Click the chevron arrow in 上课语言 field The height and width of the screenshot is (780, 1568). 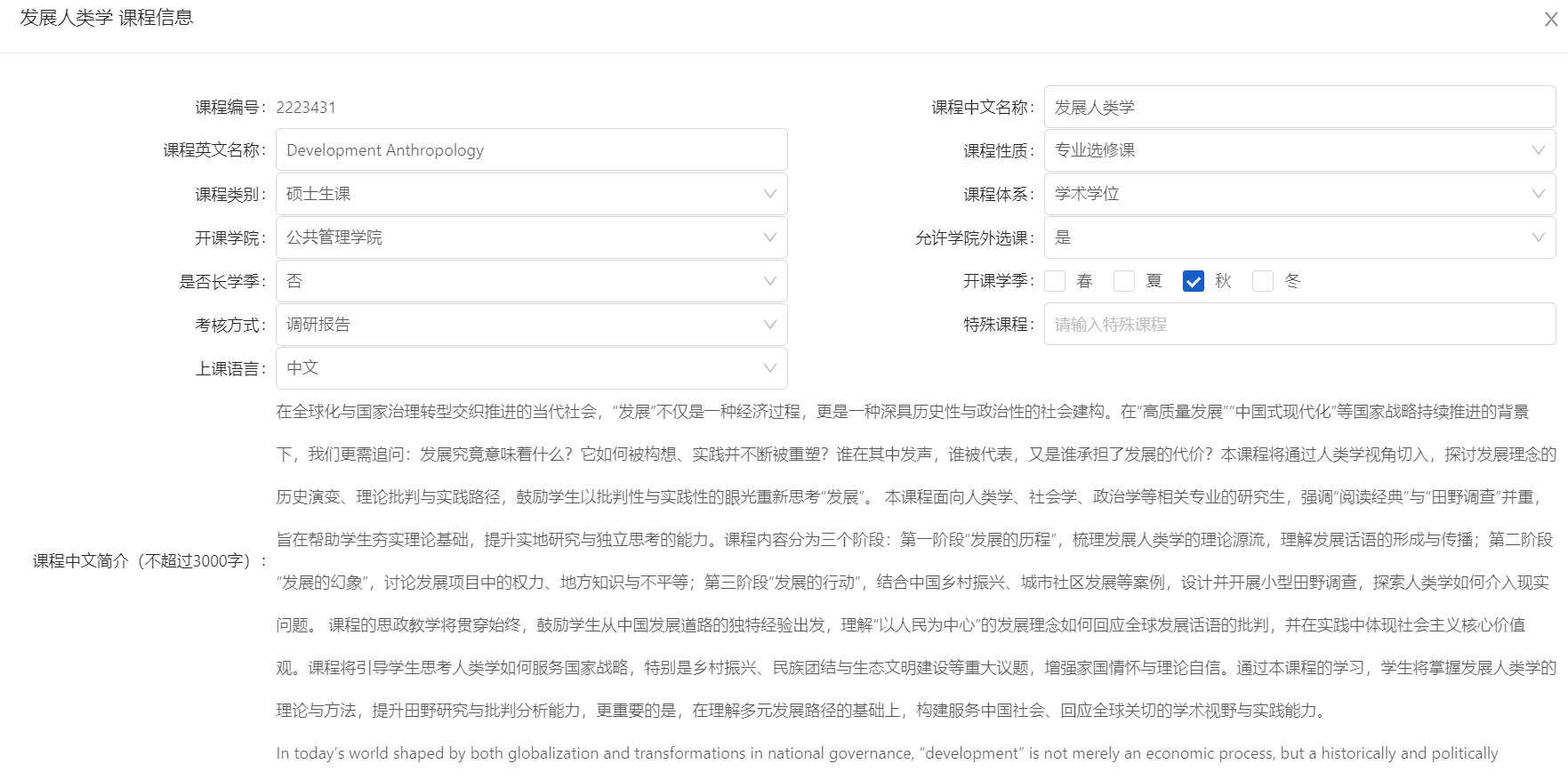[769, 368]
